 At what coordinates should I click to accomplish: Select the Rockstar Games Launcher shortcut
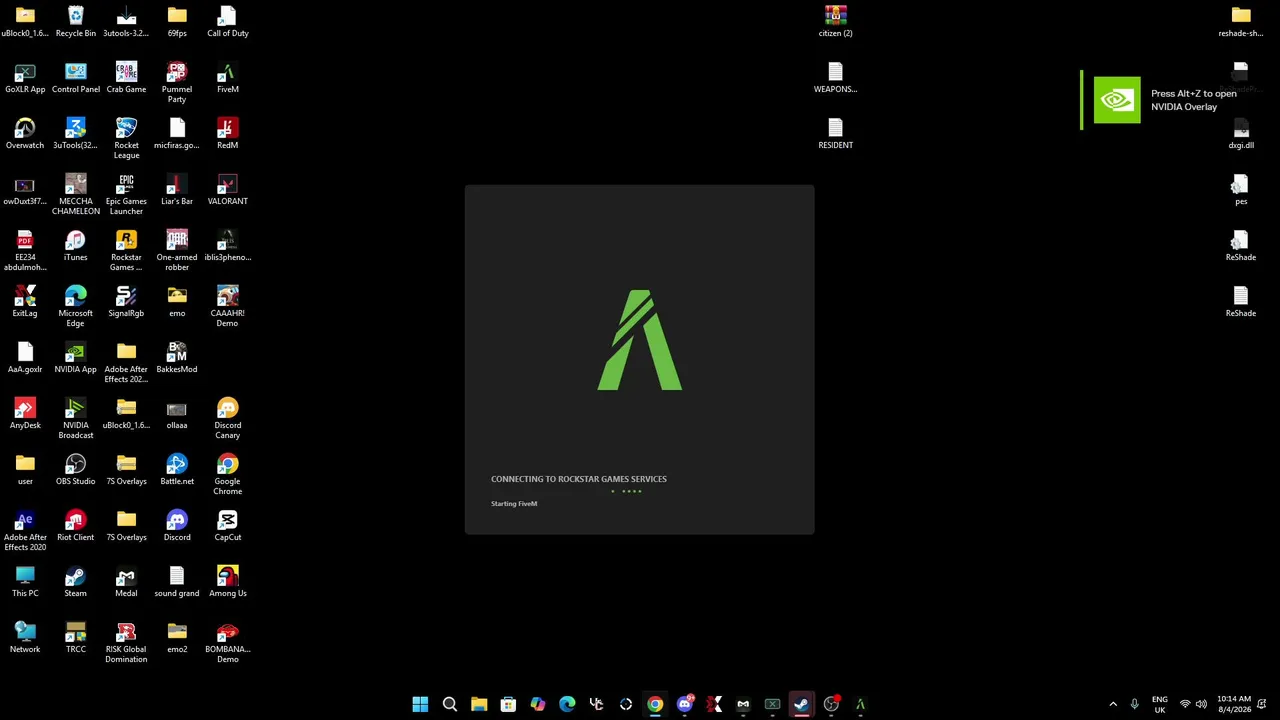pos(126,250)
